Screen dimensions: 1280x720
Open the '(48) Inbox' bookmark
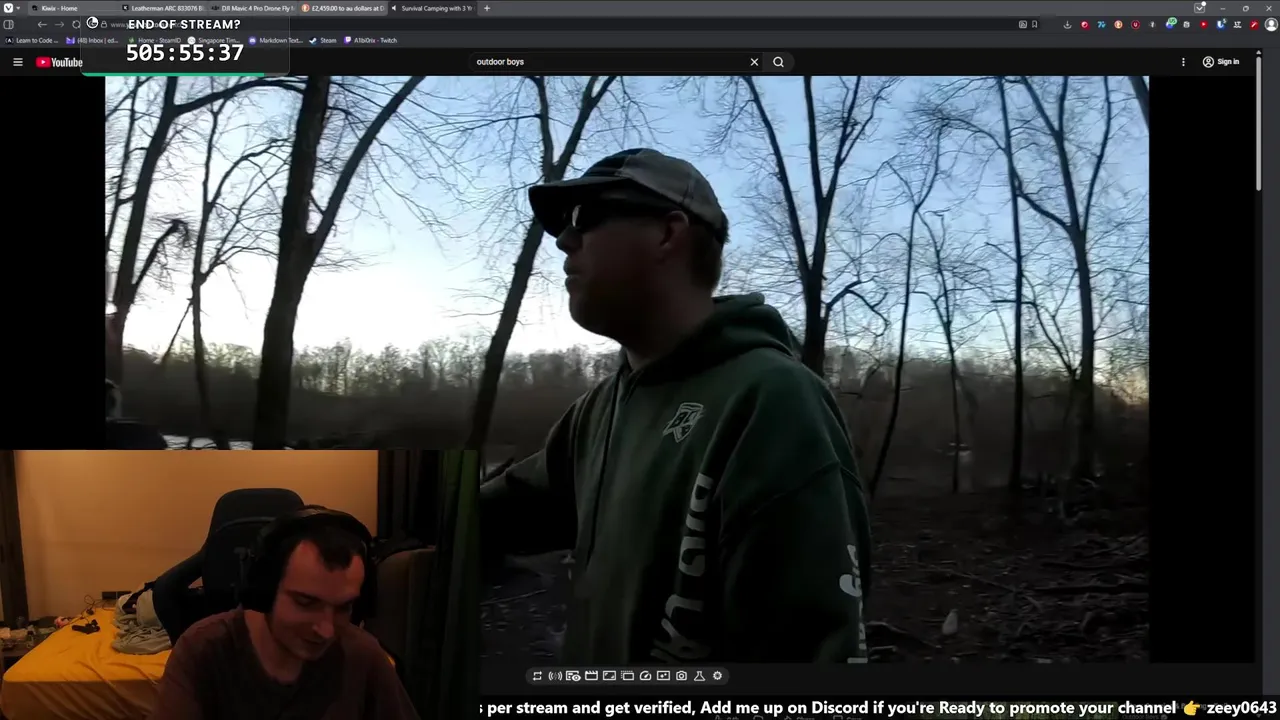[x=92, y=40]
